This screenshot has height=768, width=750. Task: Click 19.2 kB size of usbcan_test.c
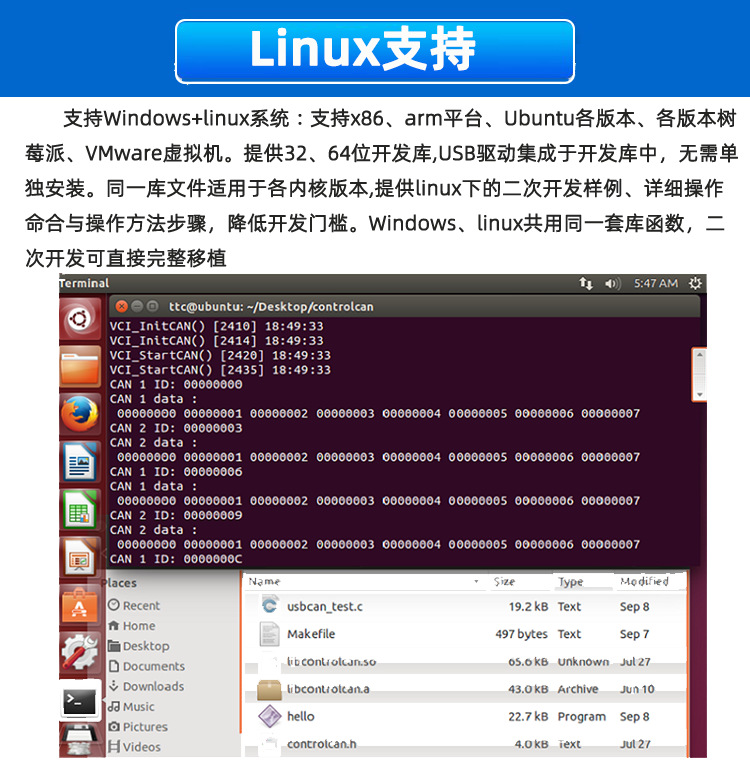pos(528,606)
